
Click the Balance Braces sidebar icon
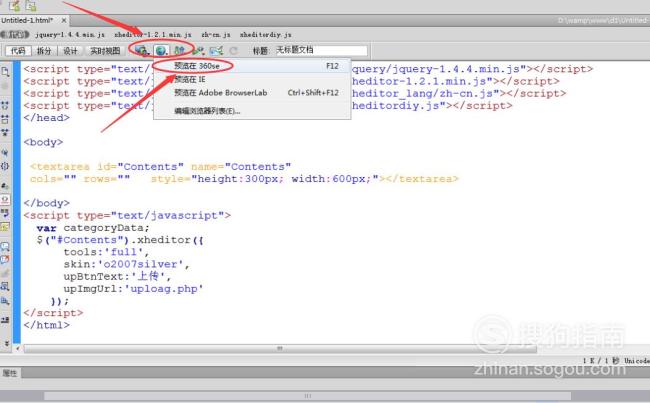(5, 166)
